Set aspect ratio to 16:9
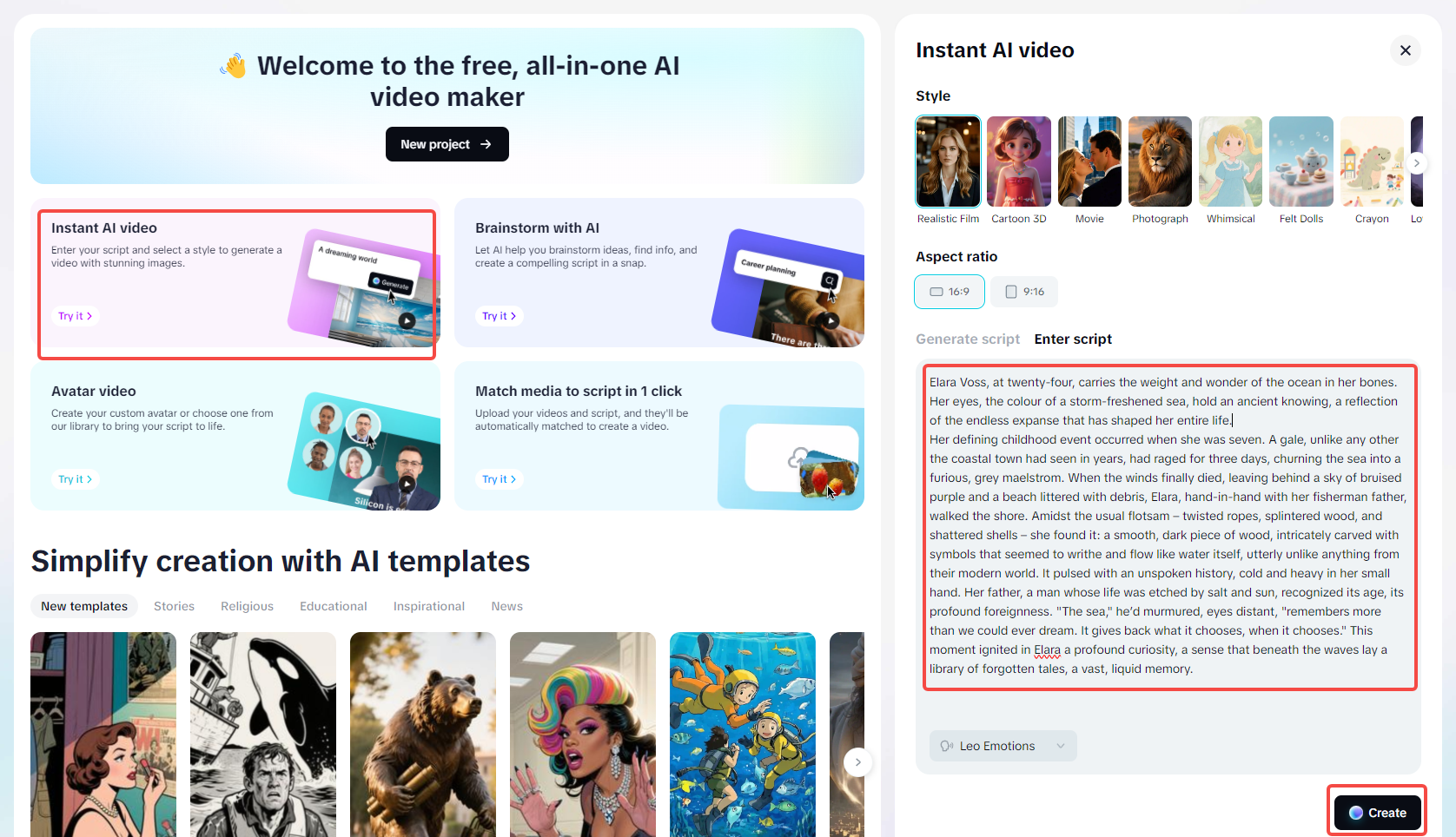1456x837 pixels. (x=950, y=292)
